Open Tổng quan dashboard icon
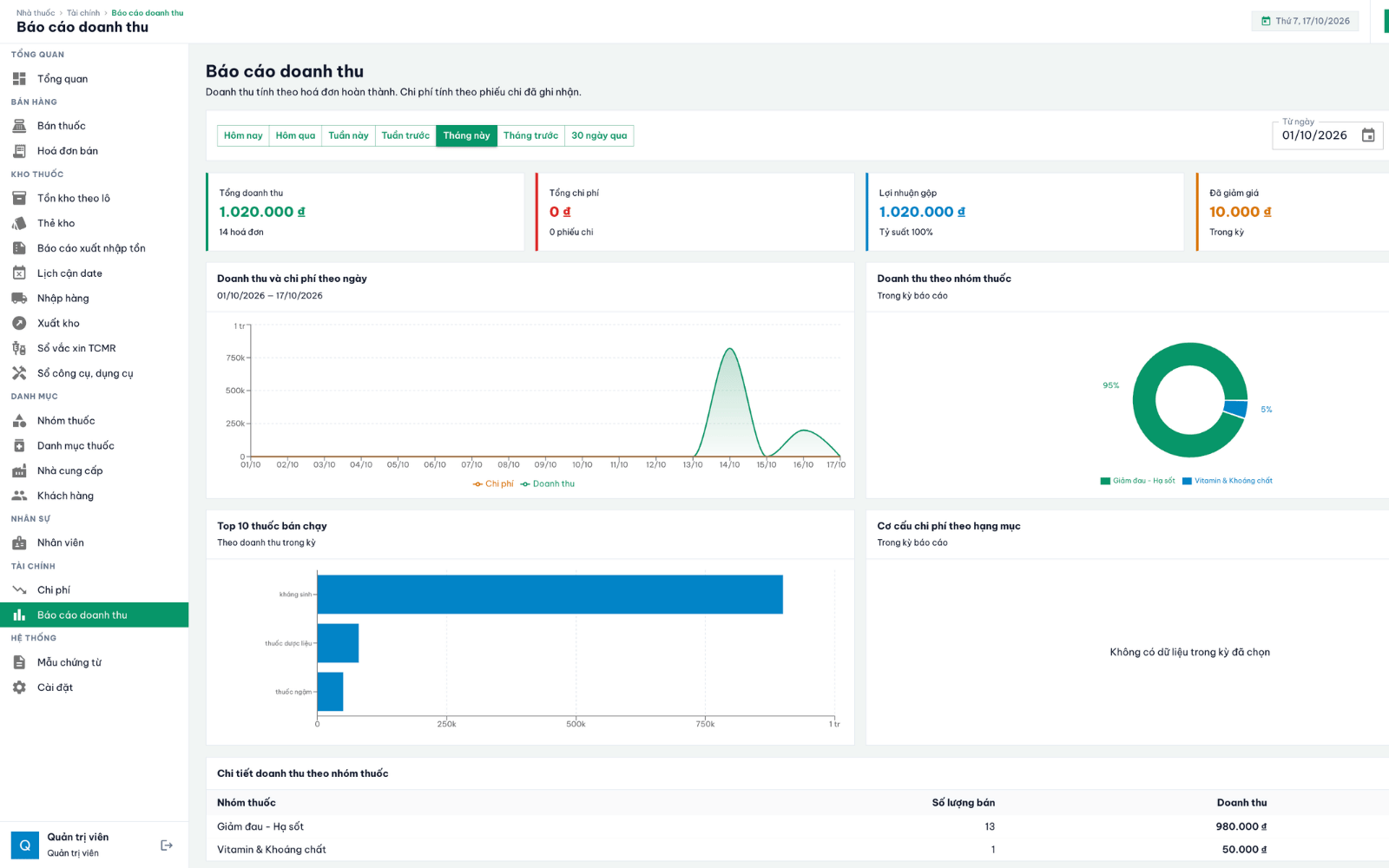The height and width of the screenshot is (868, 1389). [19, 79]
